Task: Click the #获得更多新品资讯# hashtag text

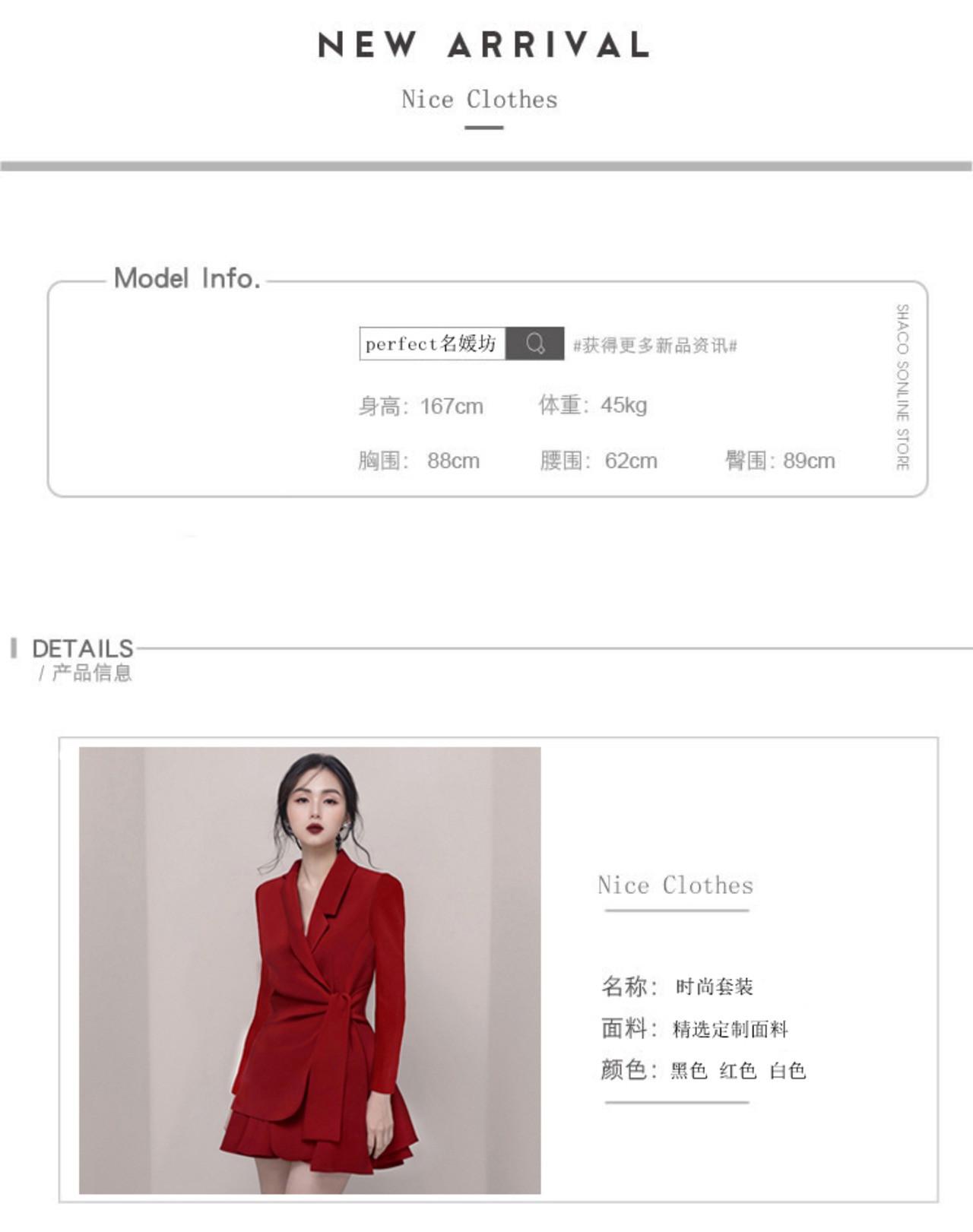Action: (x=655, y=346)
